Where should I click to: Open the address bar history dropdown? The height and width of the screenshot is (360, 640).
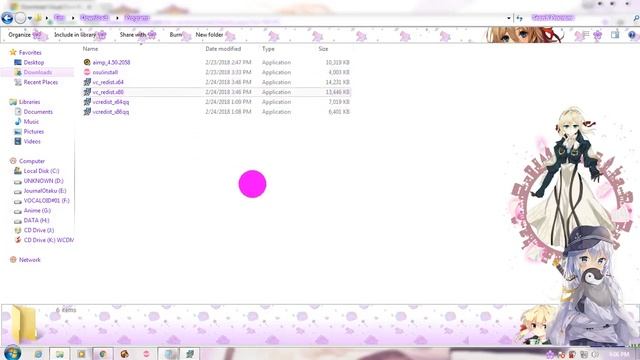[x=509, y=18]
